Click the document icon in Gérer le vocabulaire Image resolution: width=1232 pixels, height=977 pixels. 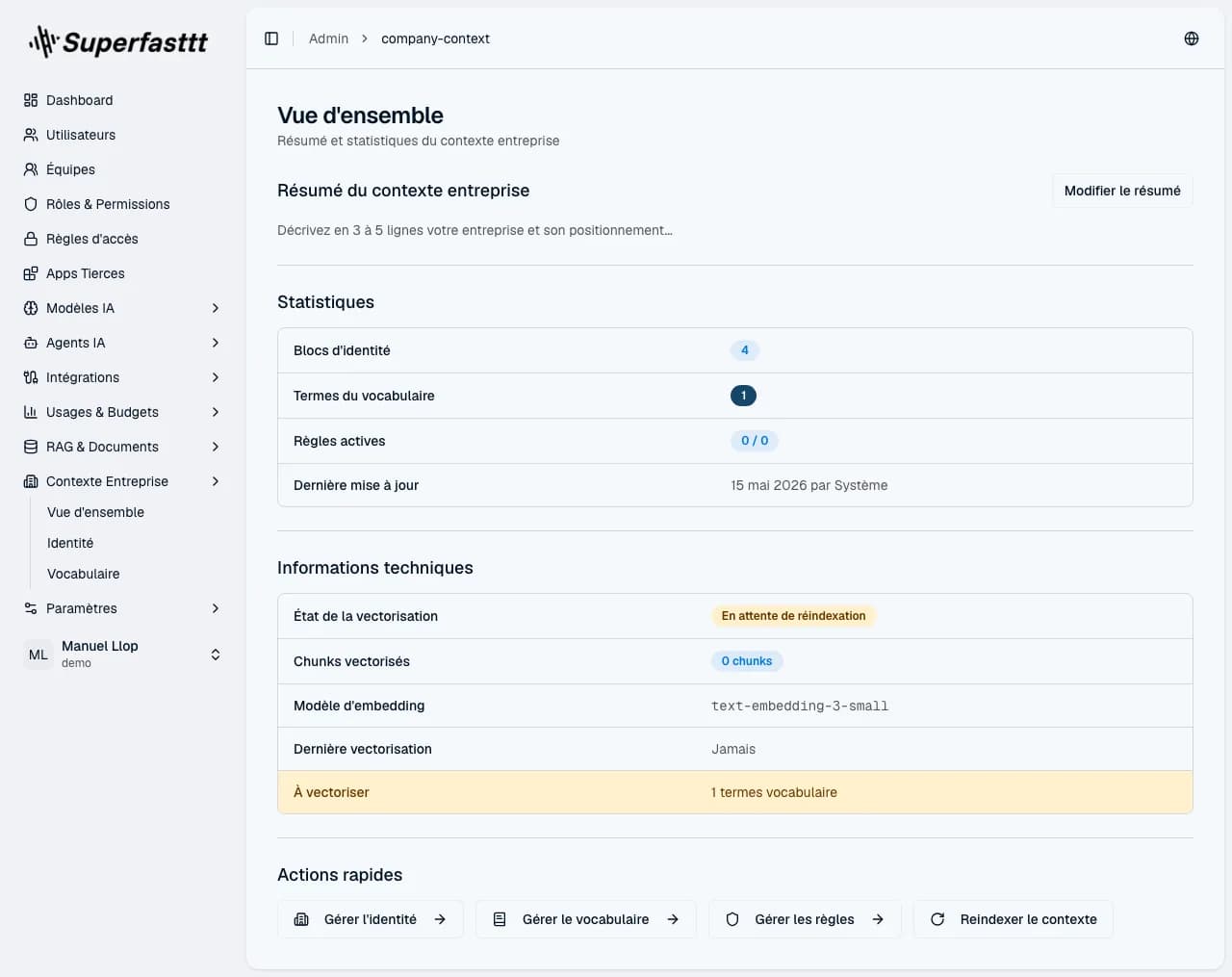[500, 919]
